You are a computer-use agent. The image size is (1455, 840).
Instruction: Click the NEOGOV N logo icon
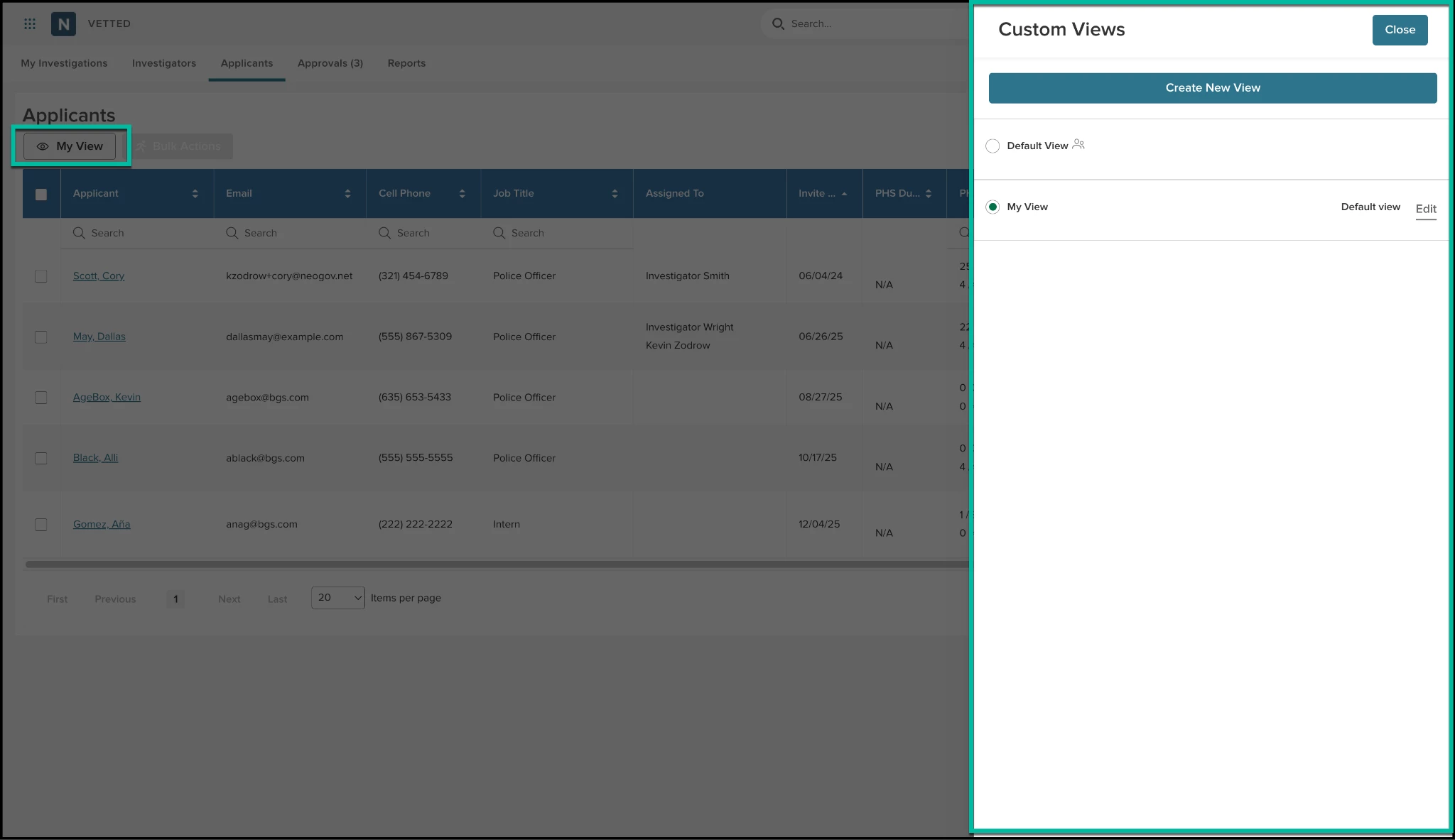click(63, 23)
